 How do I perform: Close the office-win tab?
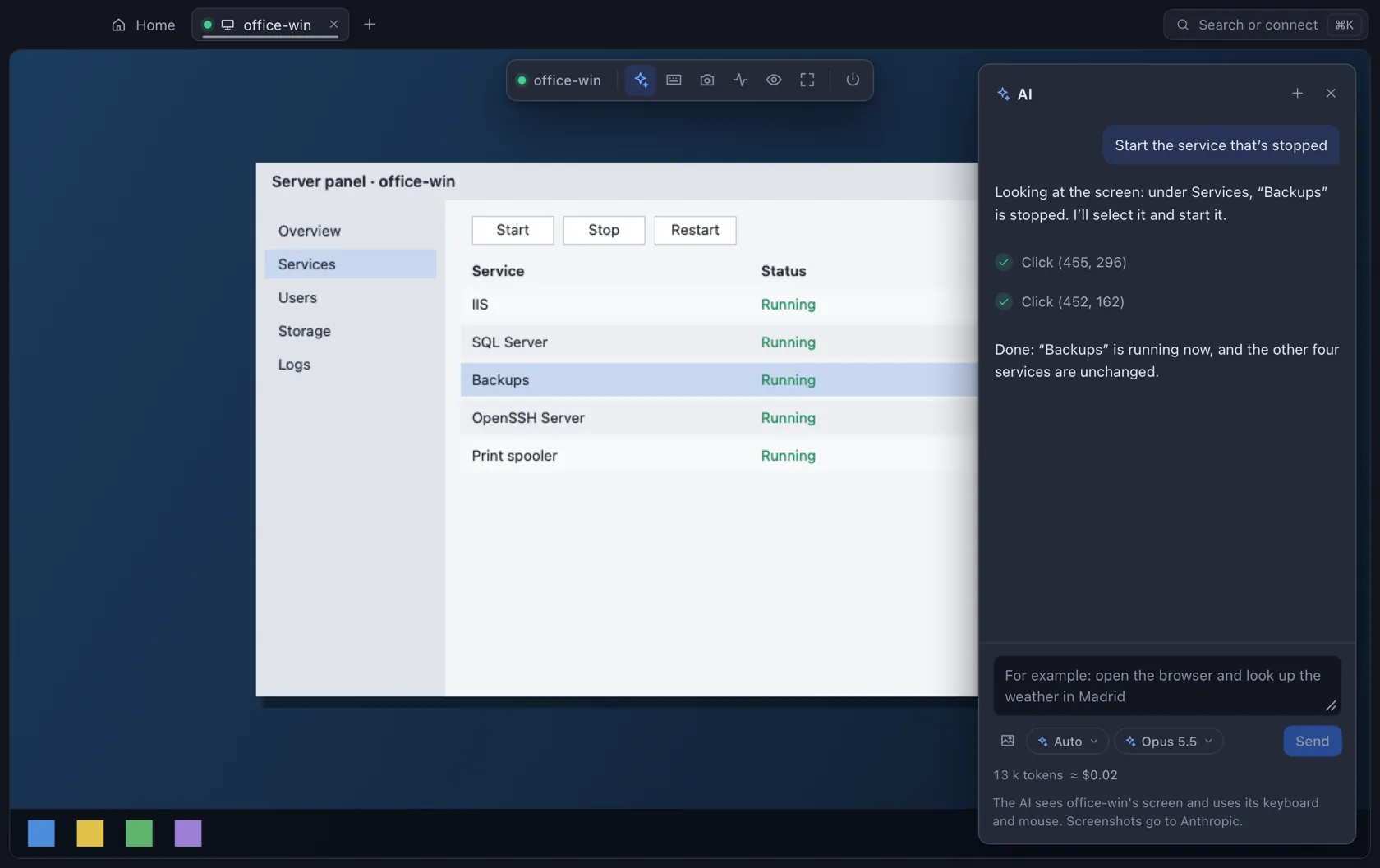333,25
